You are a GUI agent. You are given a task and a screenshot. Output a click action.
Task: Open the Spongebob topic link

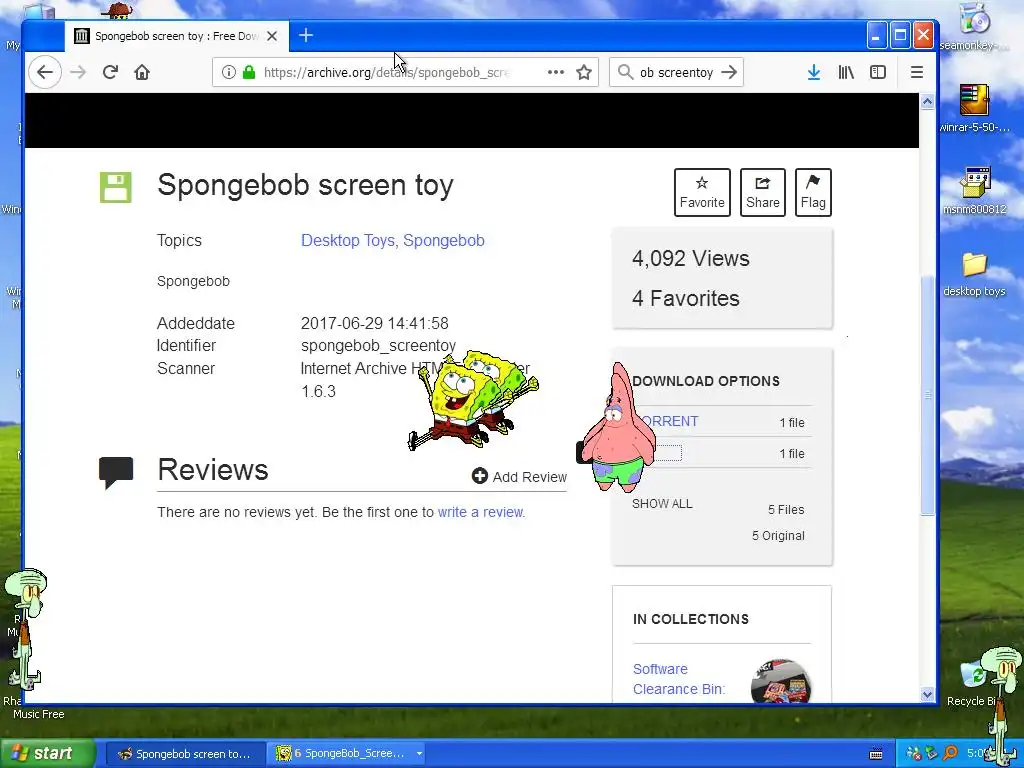(443, 240)
